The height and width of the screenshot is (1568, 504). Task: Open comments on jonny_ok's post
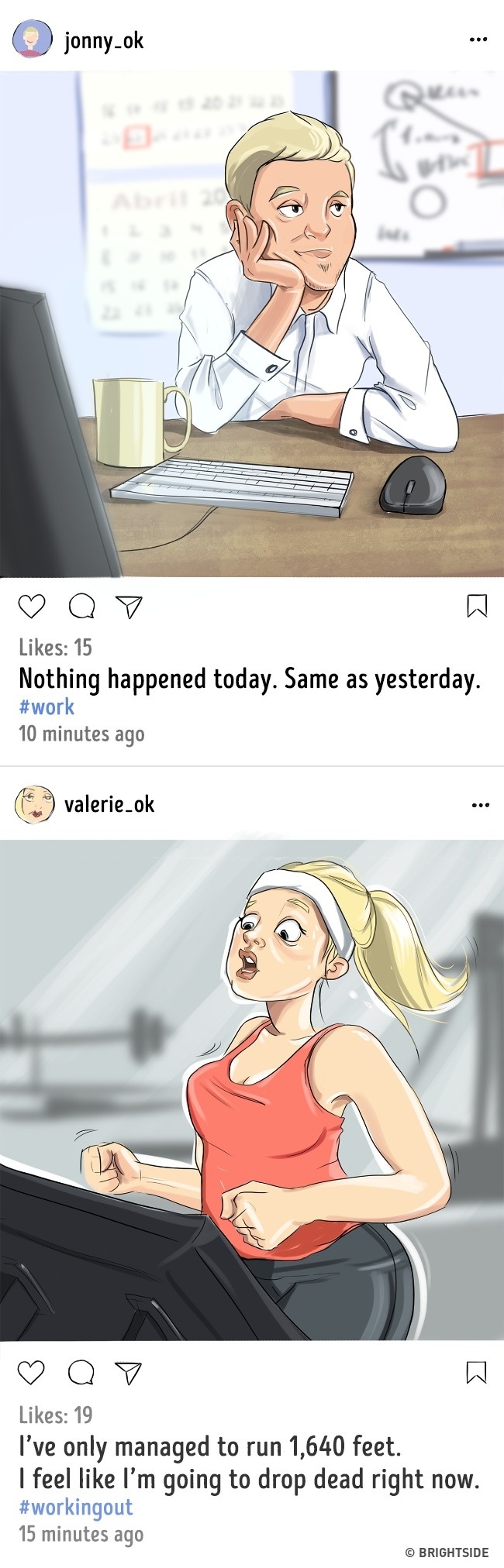point(81,606)
